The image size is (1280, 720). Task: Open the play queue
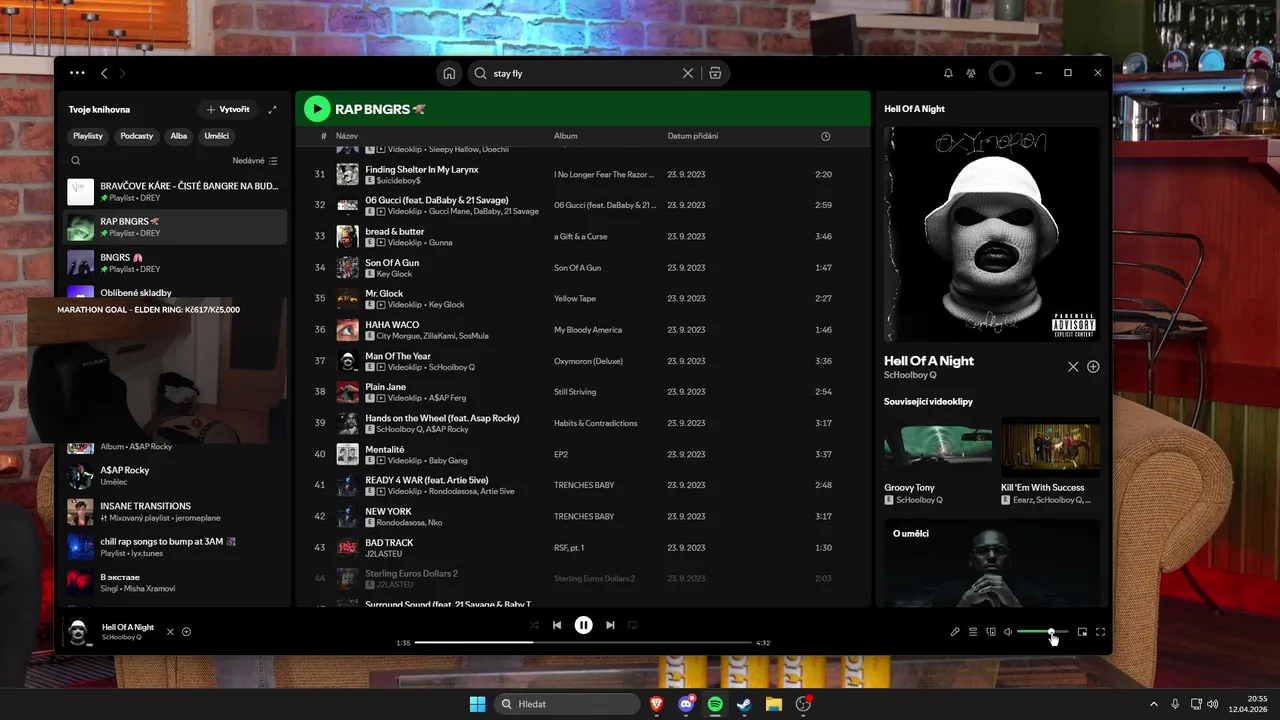pos(973,632)
